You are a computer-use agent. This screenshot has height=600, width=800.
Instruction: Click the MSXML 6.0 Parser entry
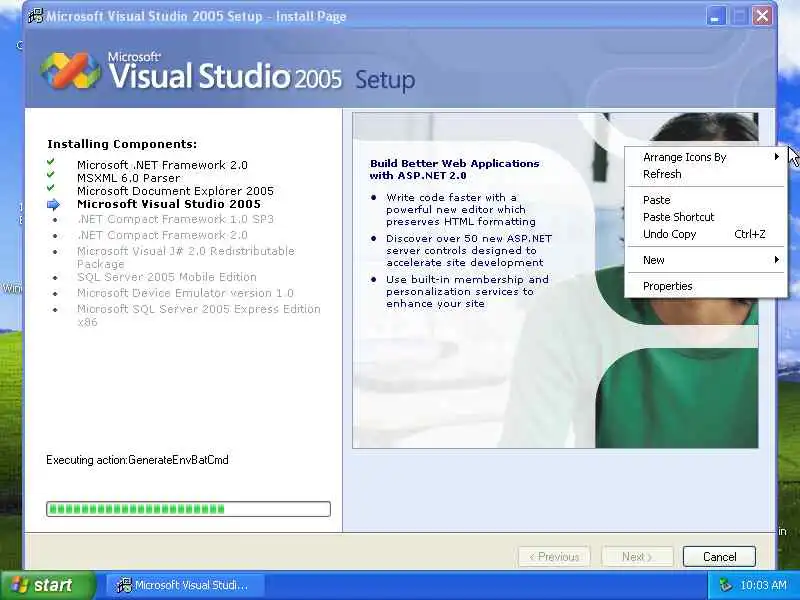pyautogui.click(x=129, y=178)
